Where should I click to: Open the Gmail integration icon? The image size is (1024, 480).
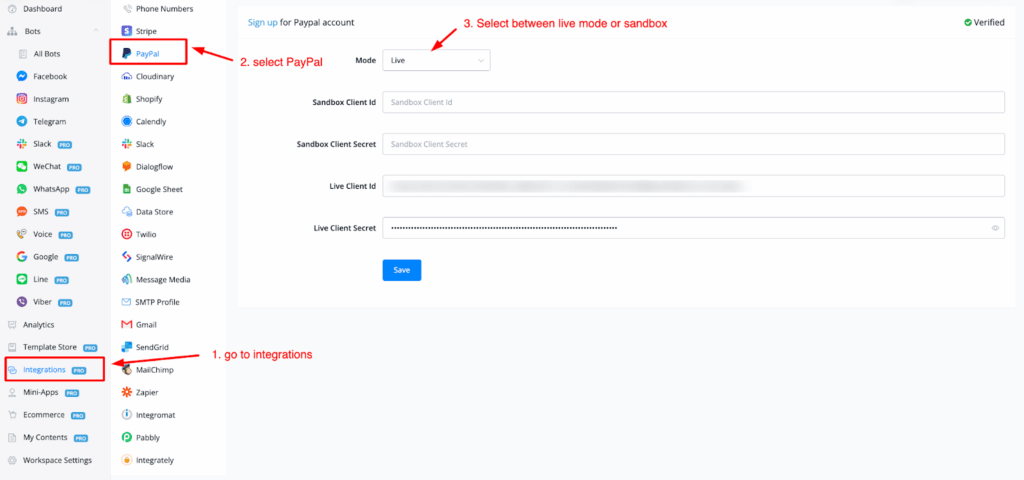(x=127, y=324)
